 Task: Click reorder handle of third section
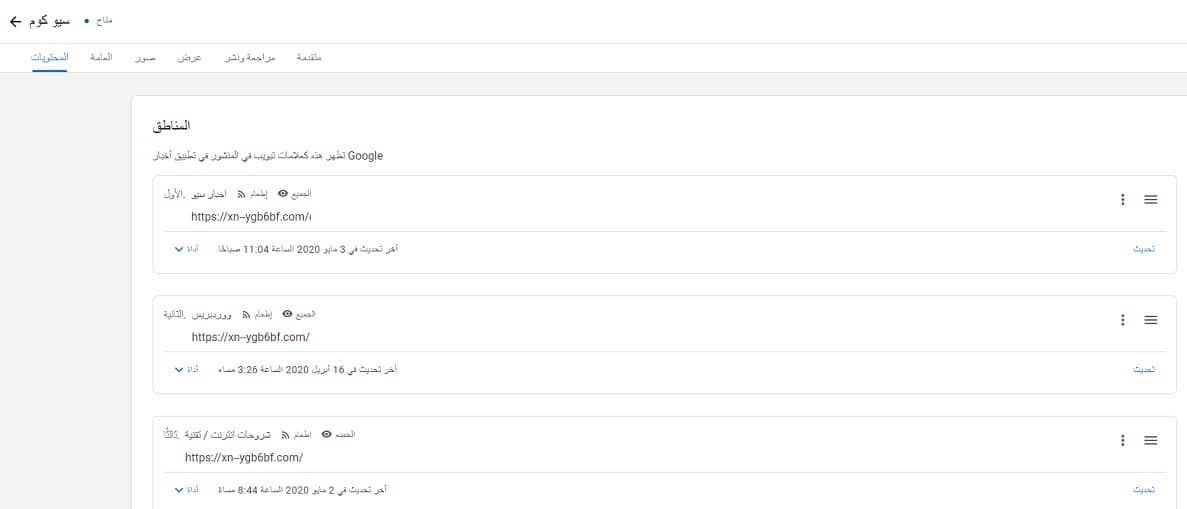[1151, 440]
